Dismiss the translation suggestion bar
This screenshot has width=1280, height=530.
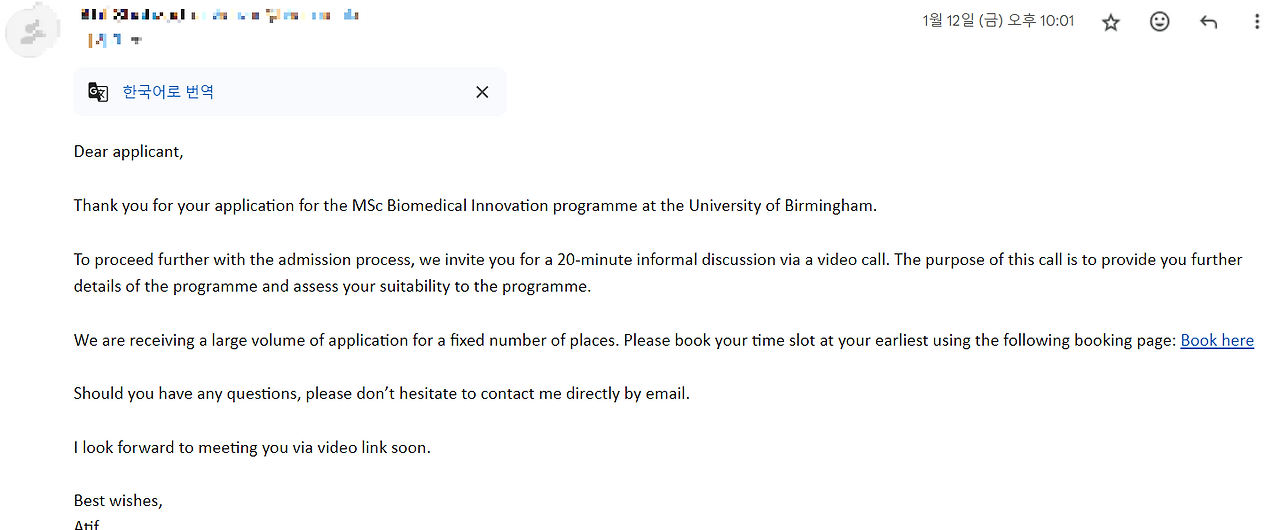[x=482, y=92]
